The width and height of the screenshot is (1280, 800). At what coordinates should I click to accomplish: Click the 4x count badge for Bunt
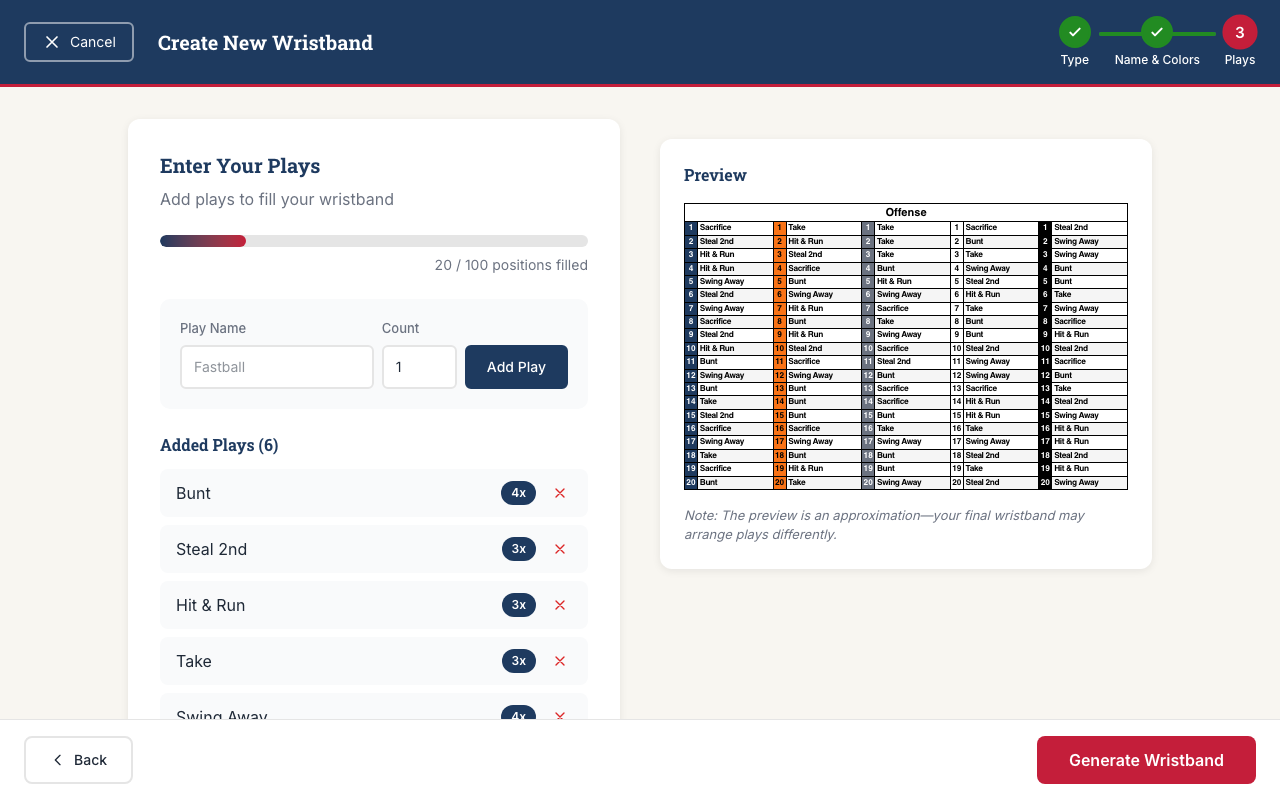[x=519, y=493]
